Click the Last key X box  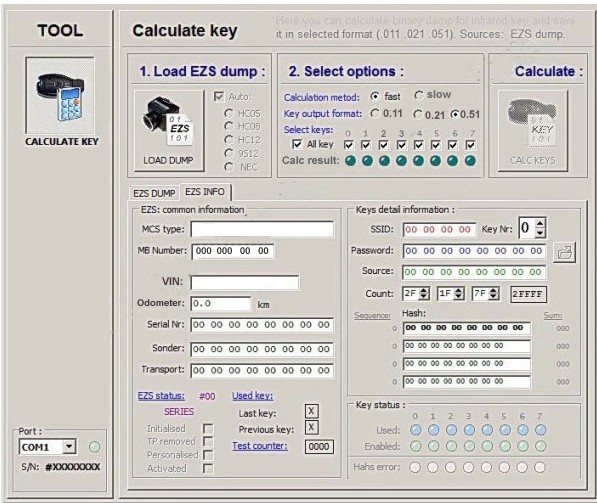(x=311, y=411)
